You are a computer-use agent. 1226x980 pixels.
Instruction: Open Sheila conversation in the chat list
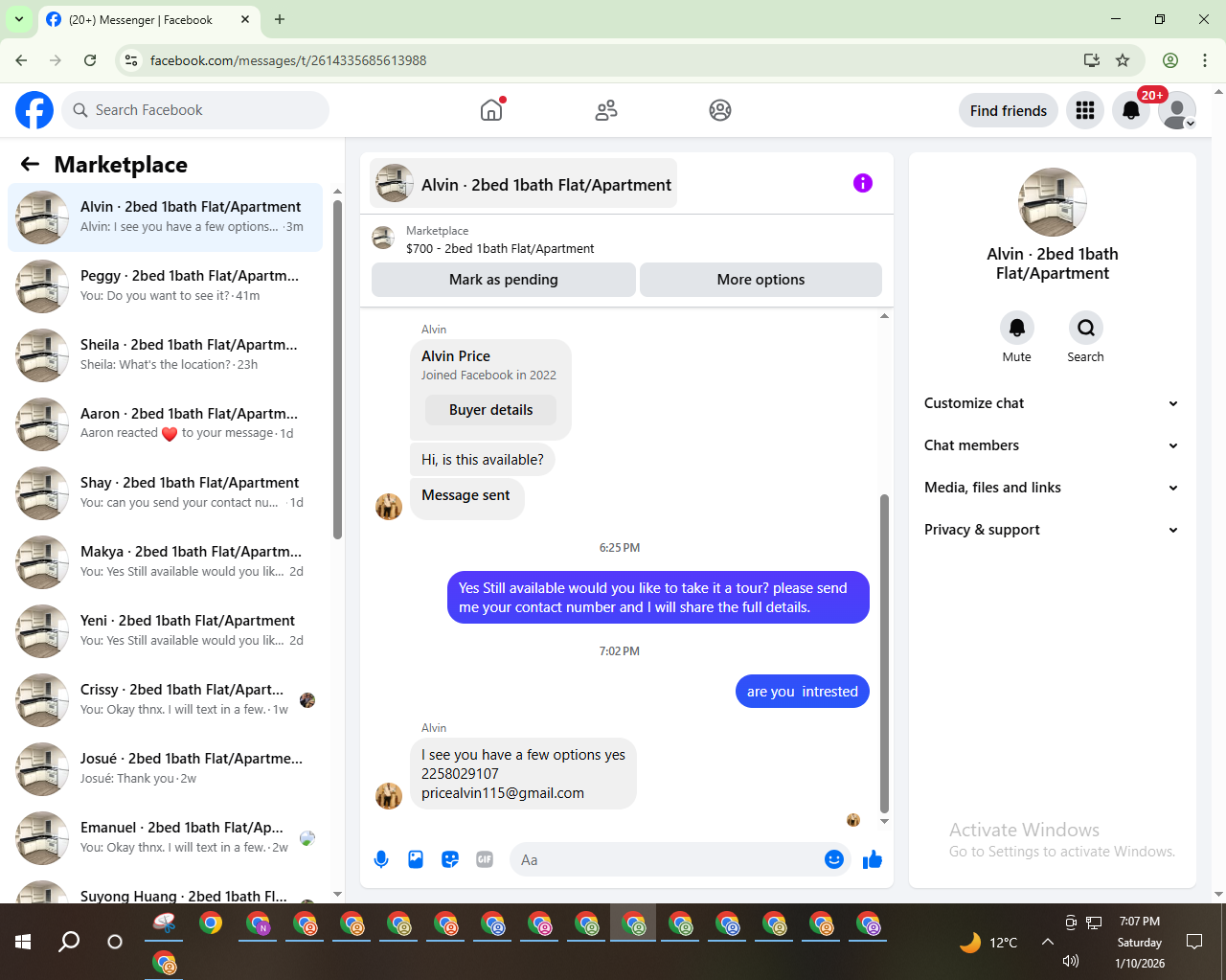point(165,355)
